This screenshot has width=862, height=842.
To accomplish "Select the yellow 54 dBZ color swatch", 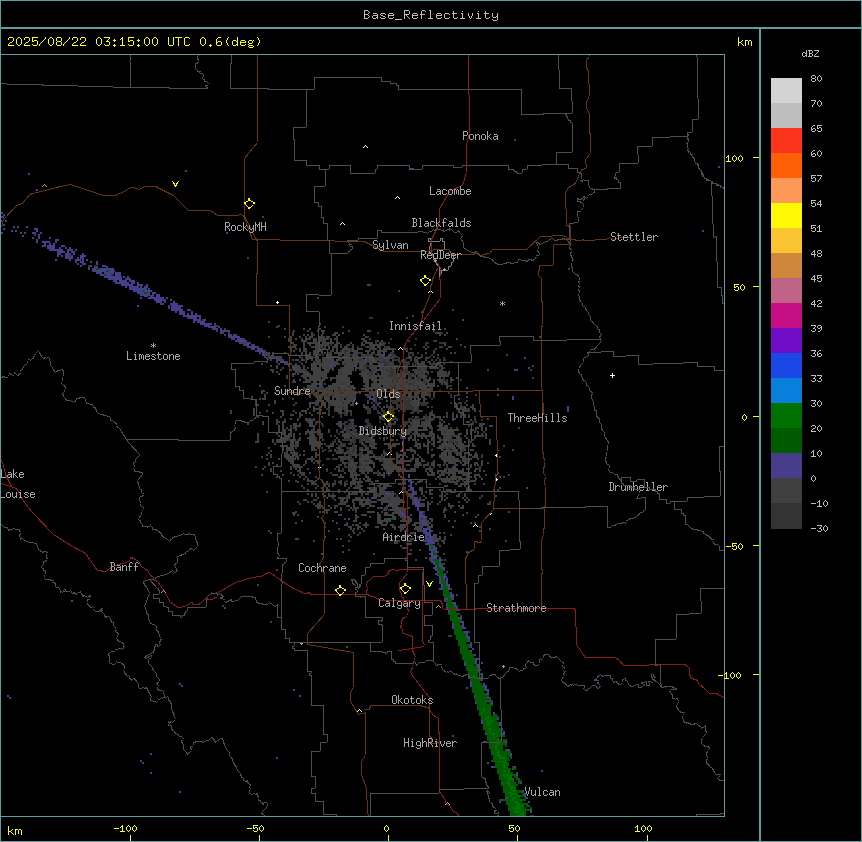I will point(786,215).
